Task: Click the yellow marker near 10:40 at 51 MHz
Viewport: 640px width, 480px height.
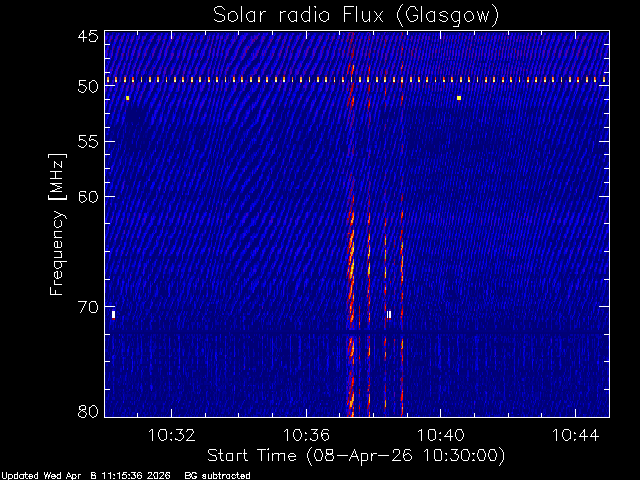Action: point(459,98)
